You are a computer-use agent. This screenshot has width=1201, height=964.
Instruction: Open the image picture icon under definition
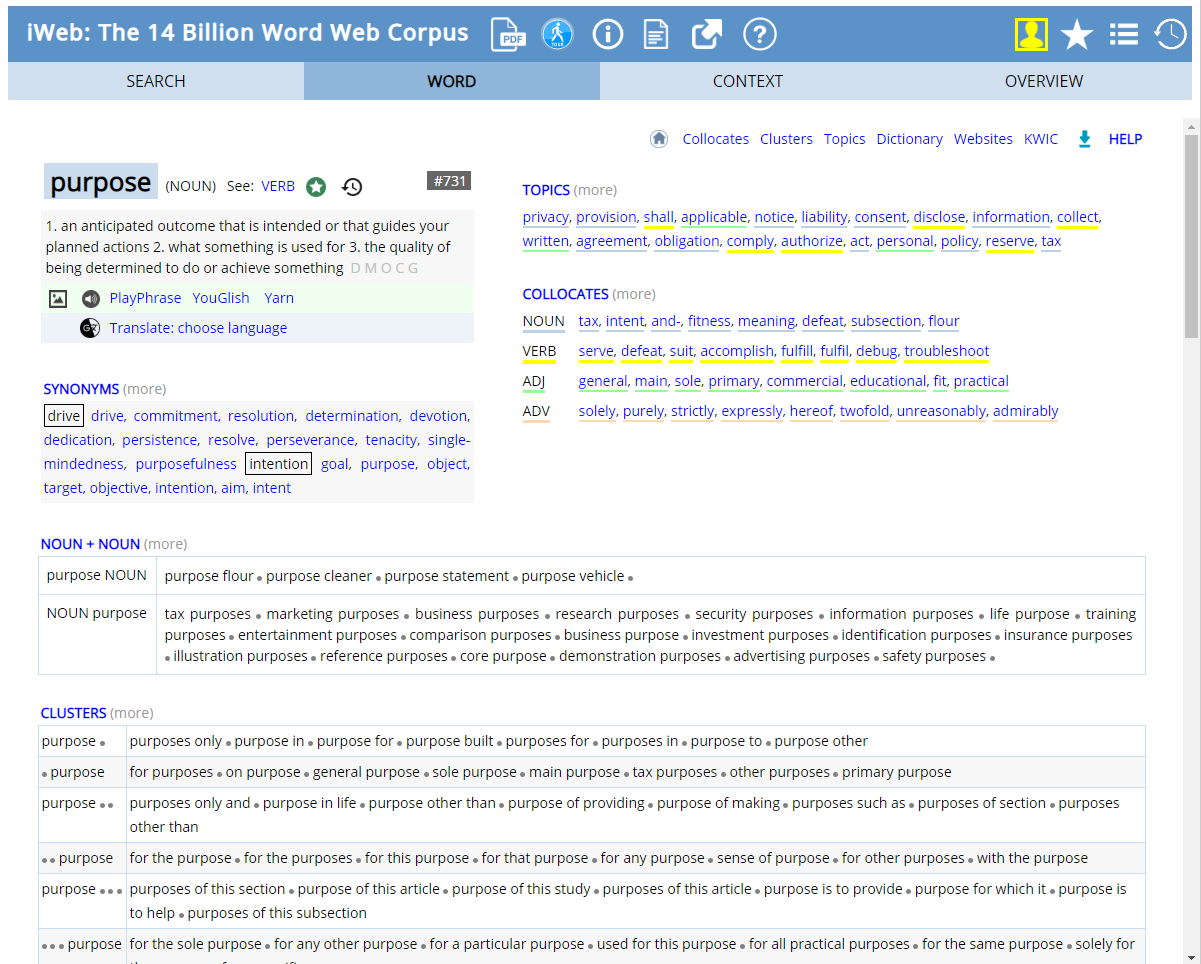point(58,298)
